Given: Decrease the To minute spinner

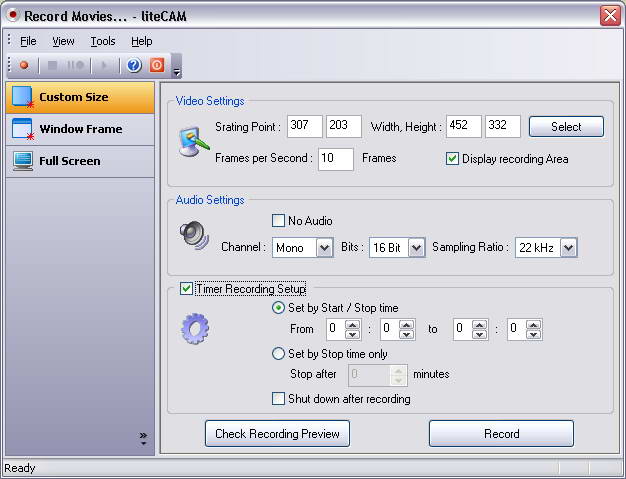Looking at the screenshot, I should click(534, 334).
